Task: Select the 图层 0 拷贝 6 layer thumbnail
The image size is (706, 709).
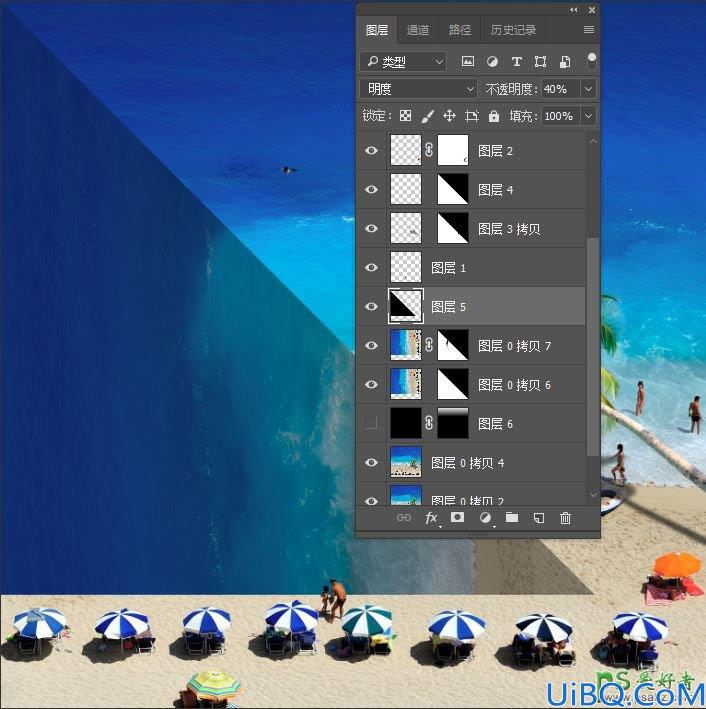Action: pyautogui.click(x=405, y=384)
